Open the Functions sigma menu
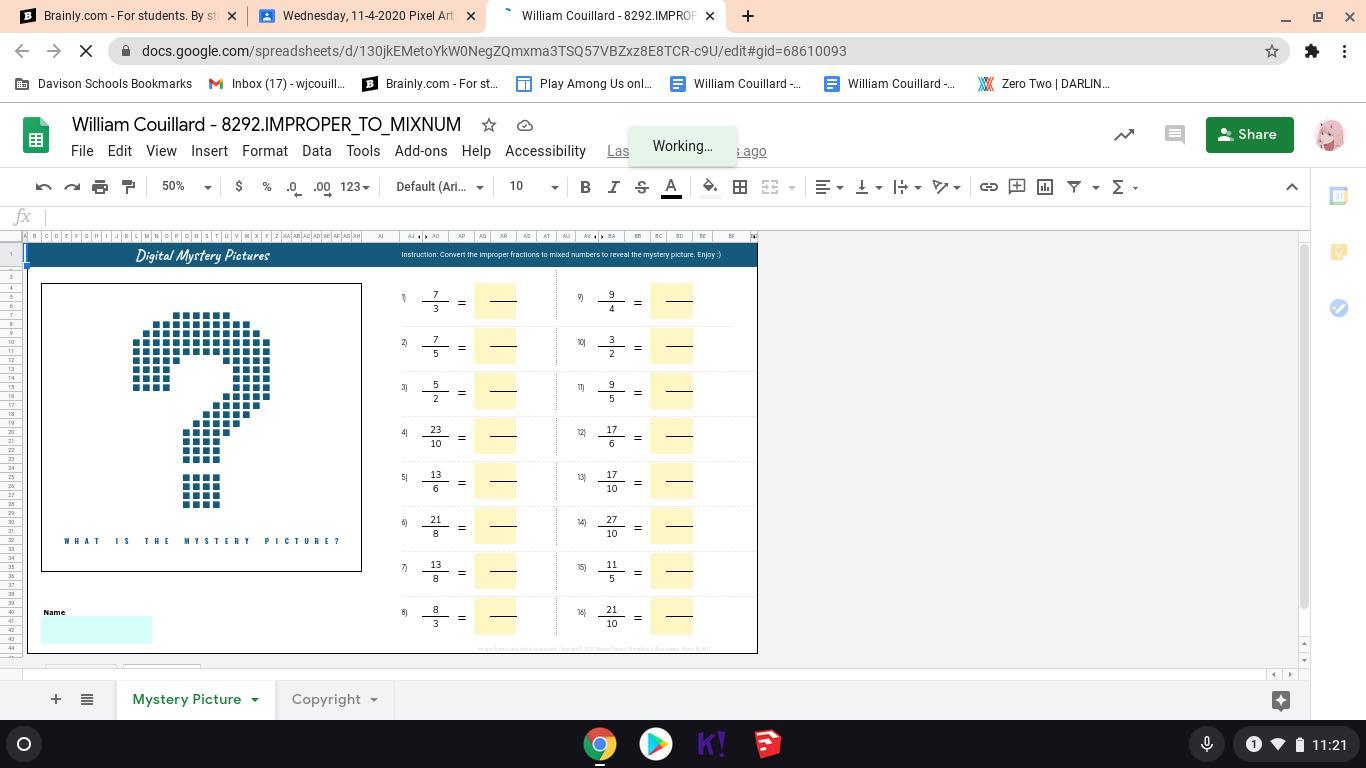This screenshot has width=1366, height=768. [1124, 187]
